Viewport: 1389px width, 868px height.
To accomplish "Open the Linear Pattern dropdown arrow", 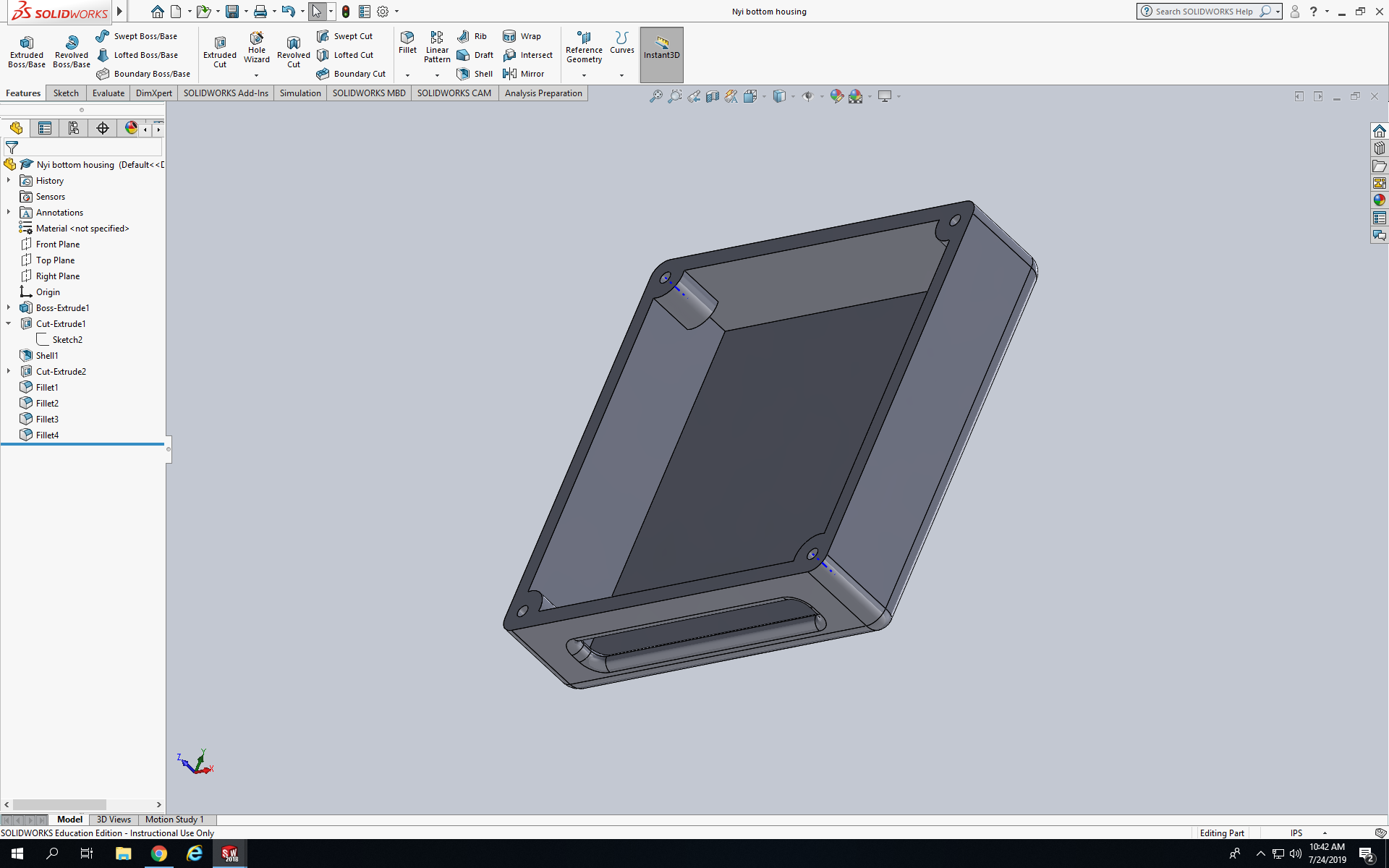I will [x=437, y=75].
